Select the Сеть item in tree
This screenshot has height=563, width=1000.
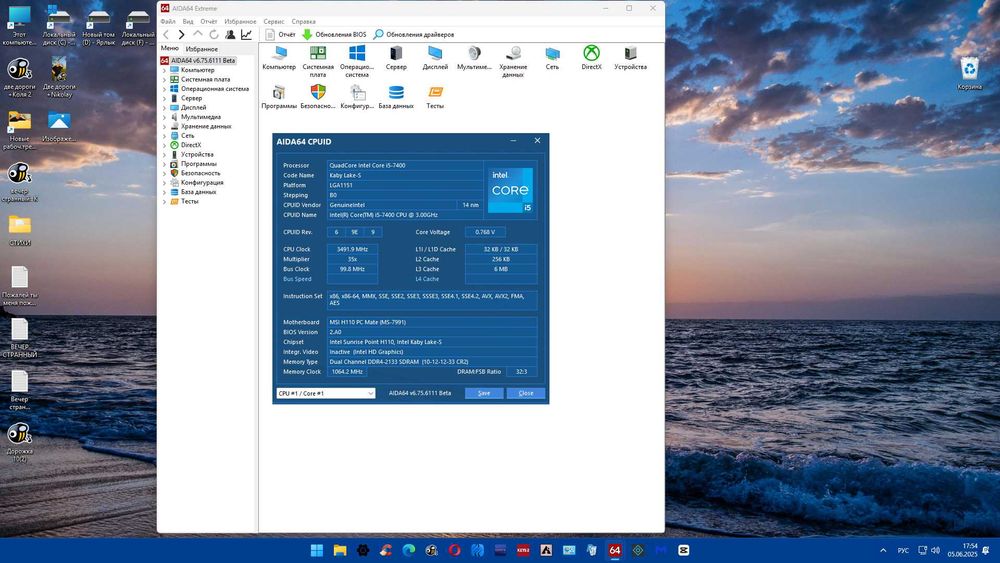click(x=187, y=135)
